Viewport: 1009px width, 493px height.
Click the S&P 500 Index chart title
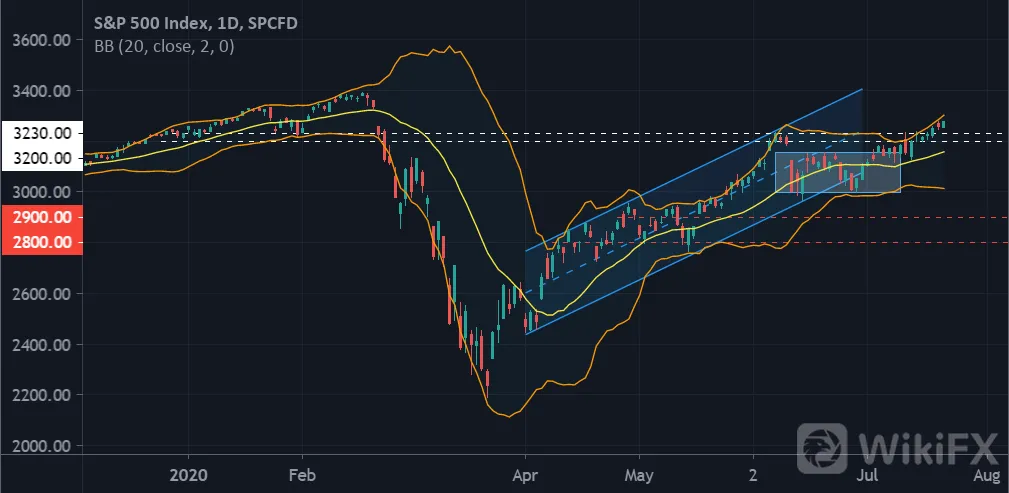[x=196, y=23]
